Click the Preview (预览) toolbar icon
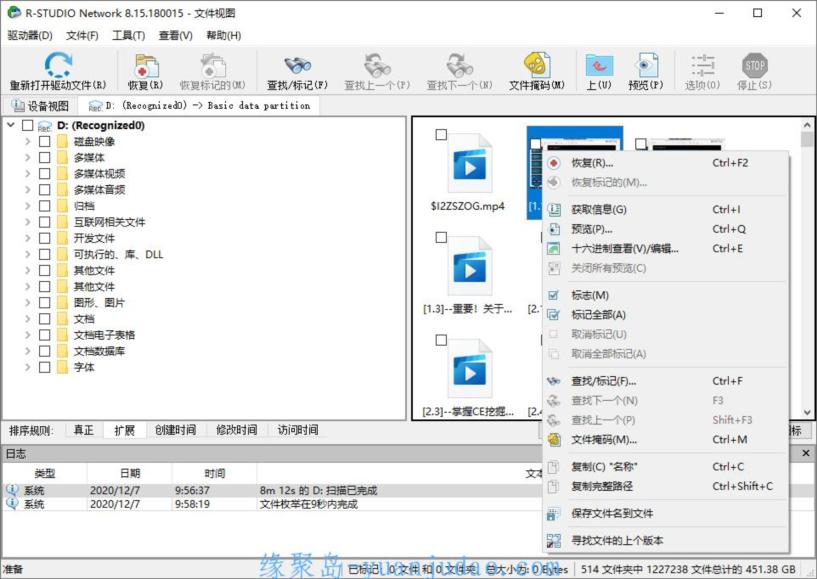 point(646,65)
